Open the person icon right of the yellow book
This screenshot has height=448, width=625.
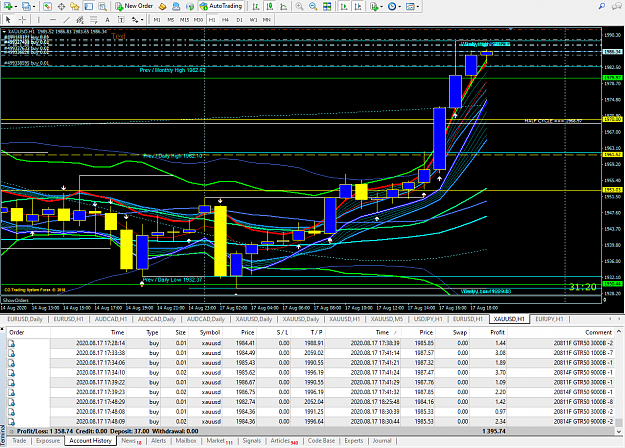click(176, 6)
